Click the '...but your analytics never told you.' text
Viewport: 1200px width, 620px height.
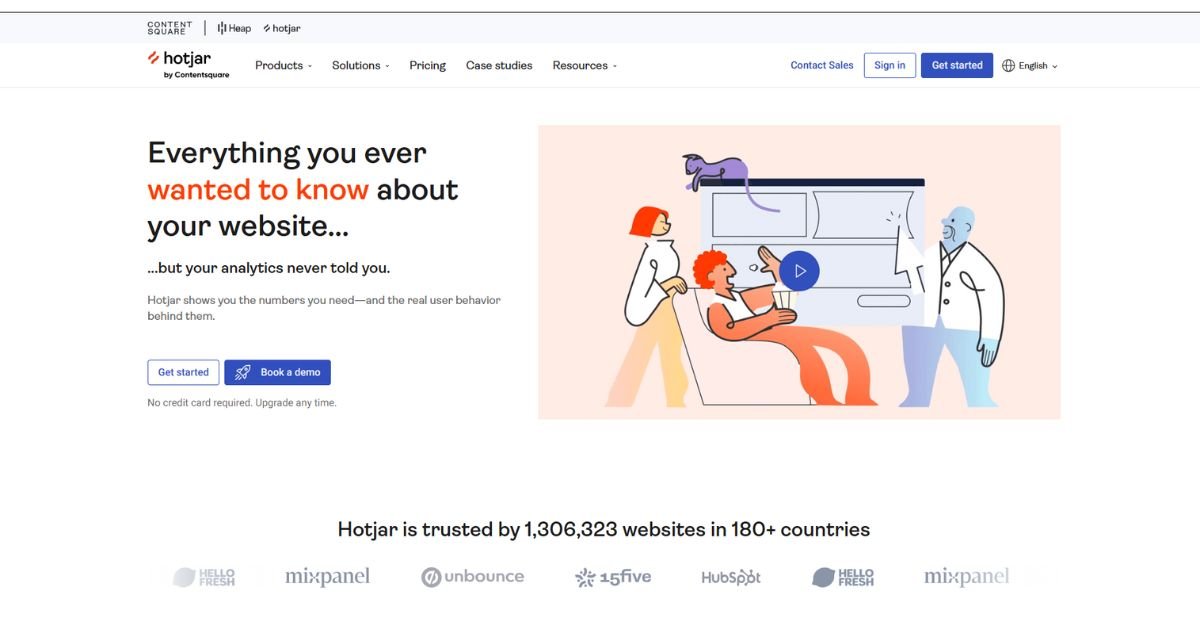269,268
